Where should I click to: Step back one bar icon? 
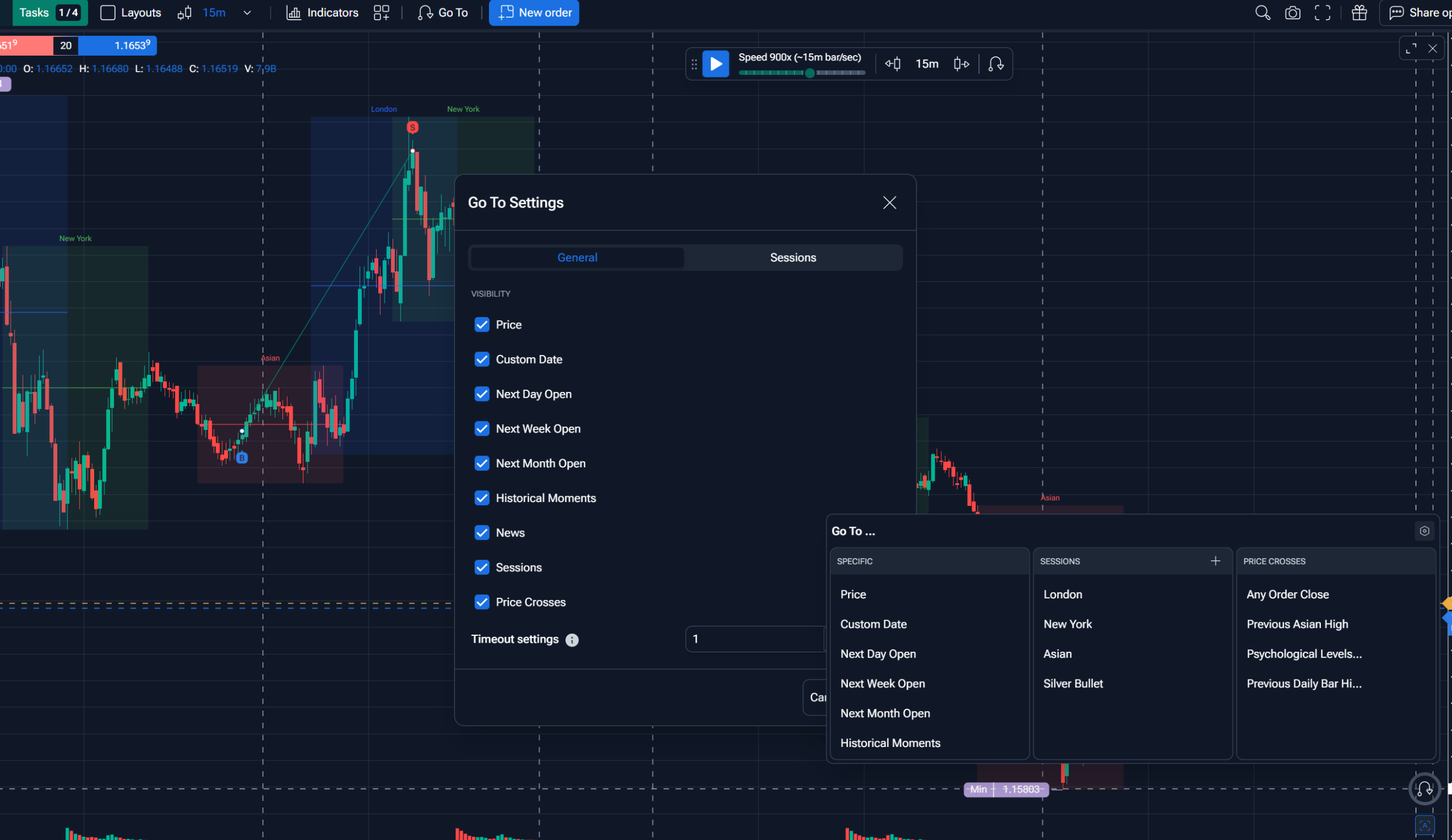click(893, 64)
